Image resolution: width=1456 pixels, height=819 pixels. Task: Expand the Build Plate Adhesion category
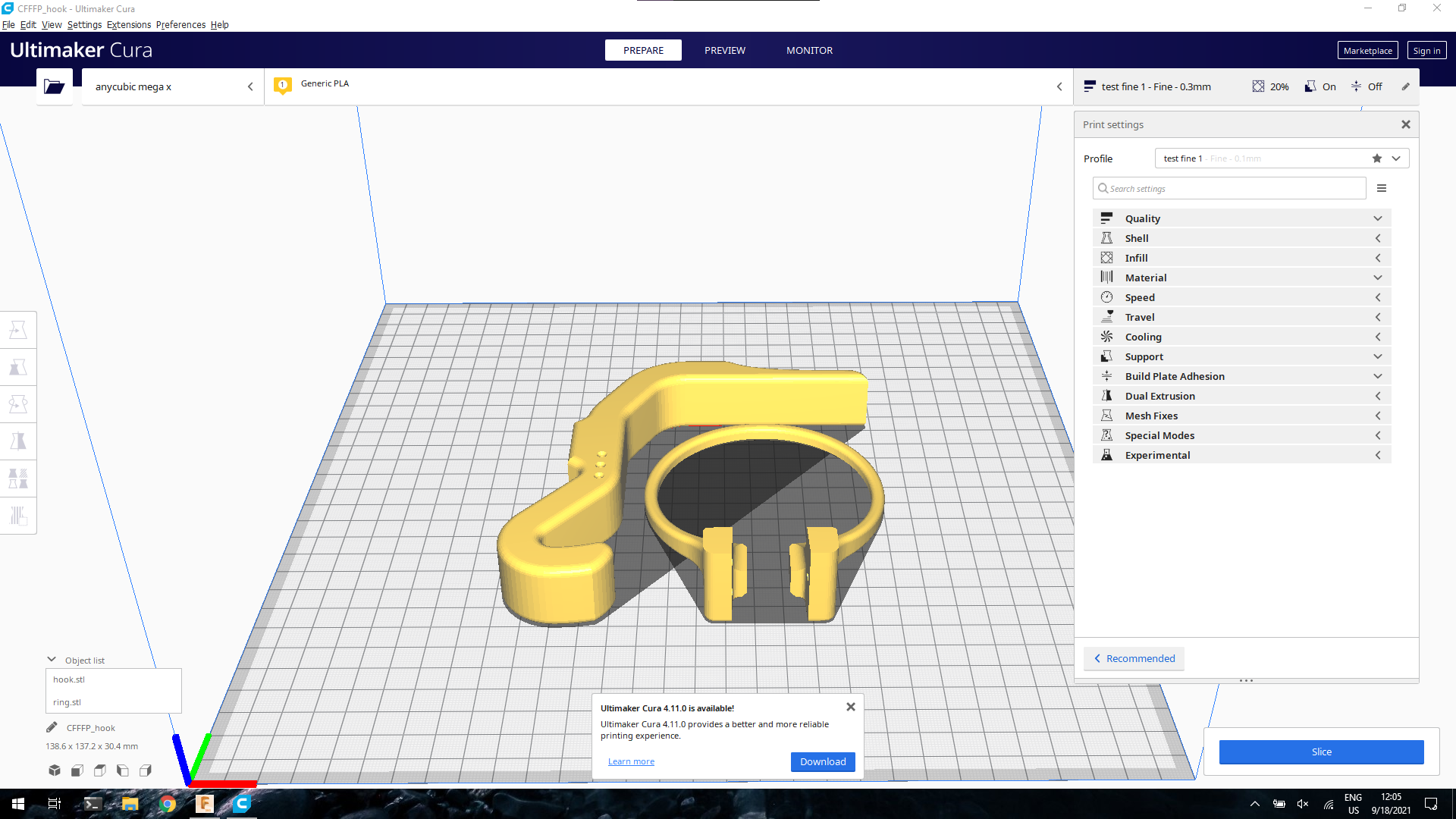[x=1242, y=376]
